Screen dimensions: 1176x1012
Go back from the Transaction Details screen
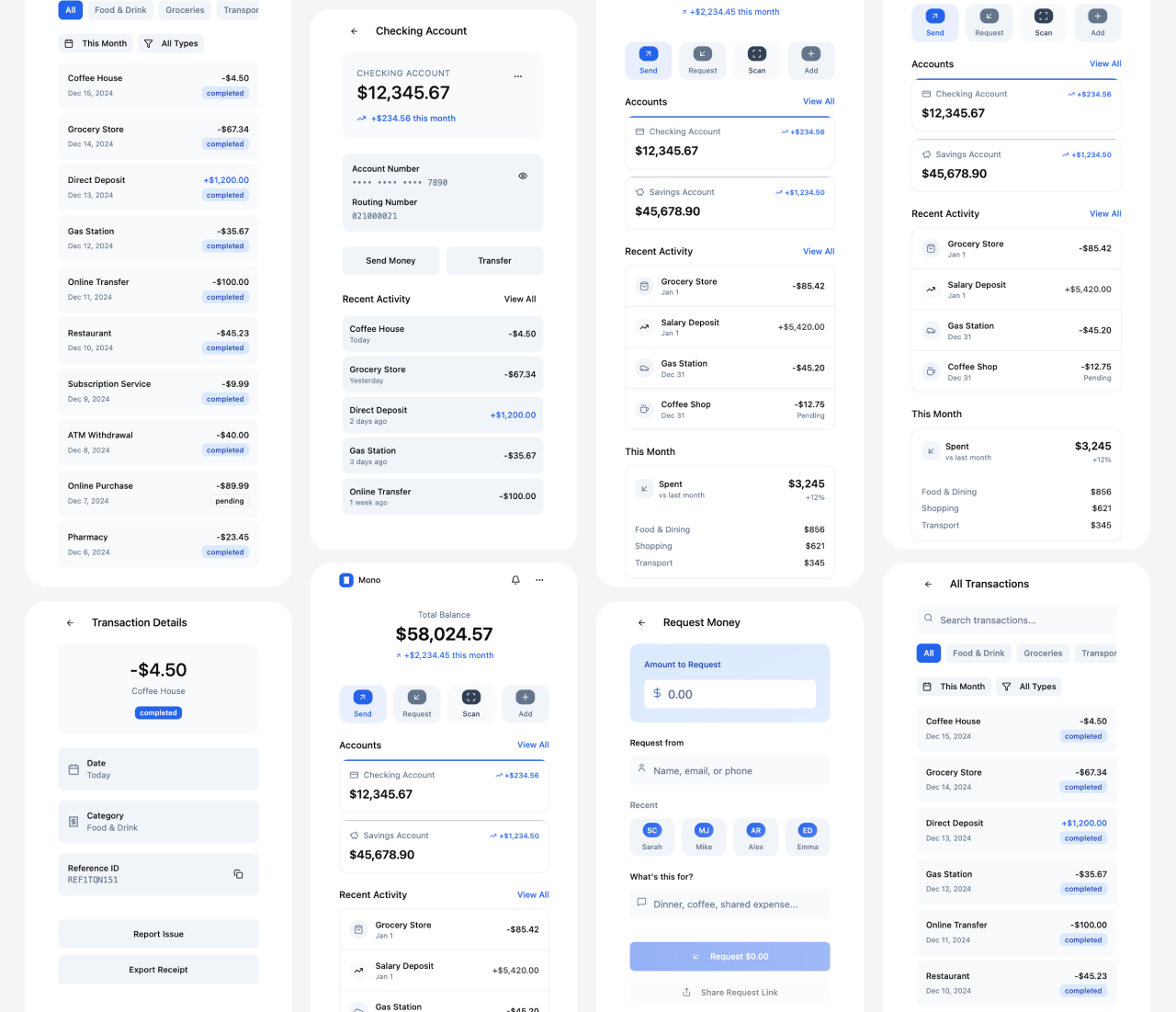click(70, 623)
